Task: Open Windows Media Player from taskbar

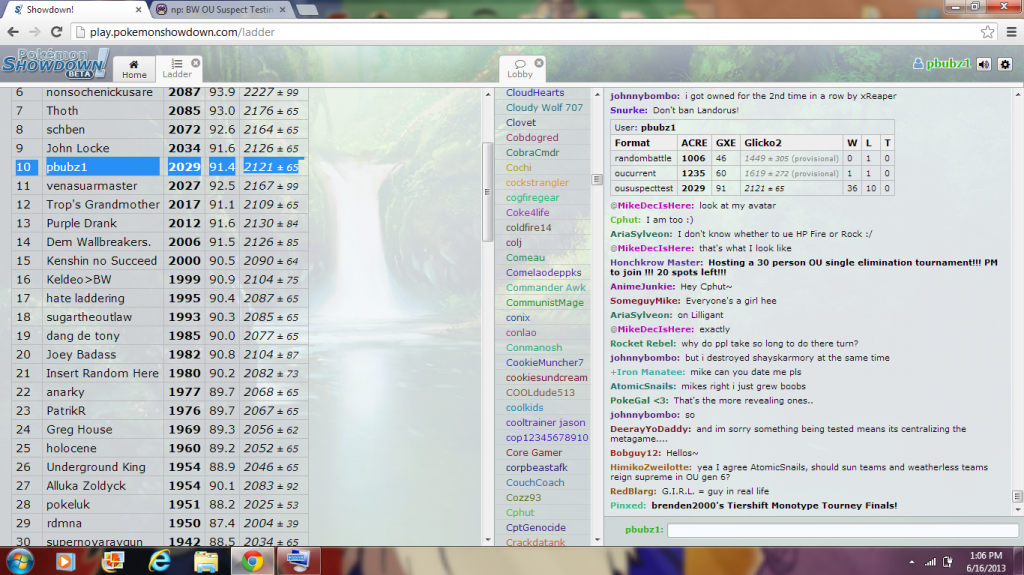Action: point(65,561)
